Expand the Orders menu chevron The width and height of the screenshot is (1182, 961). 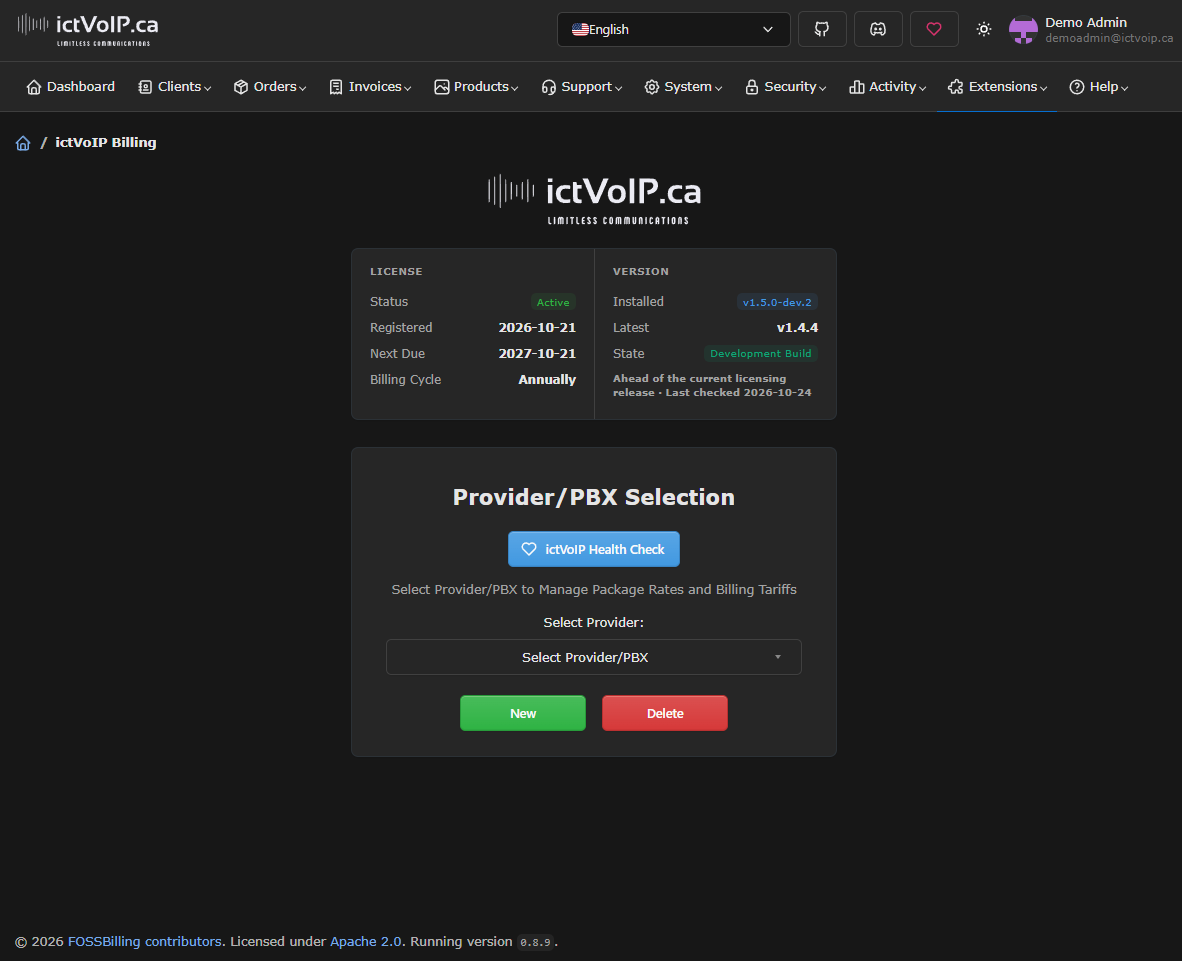point(302,89)
